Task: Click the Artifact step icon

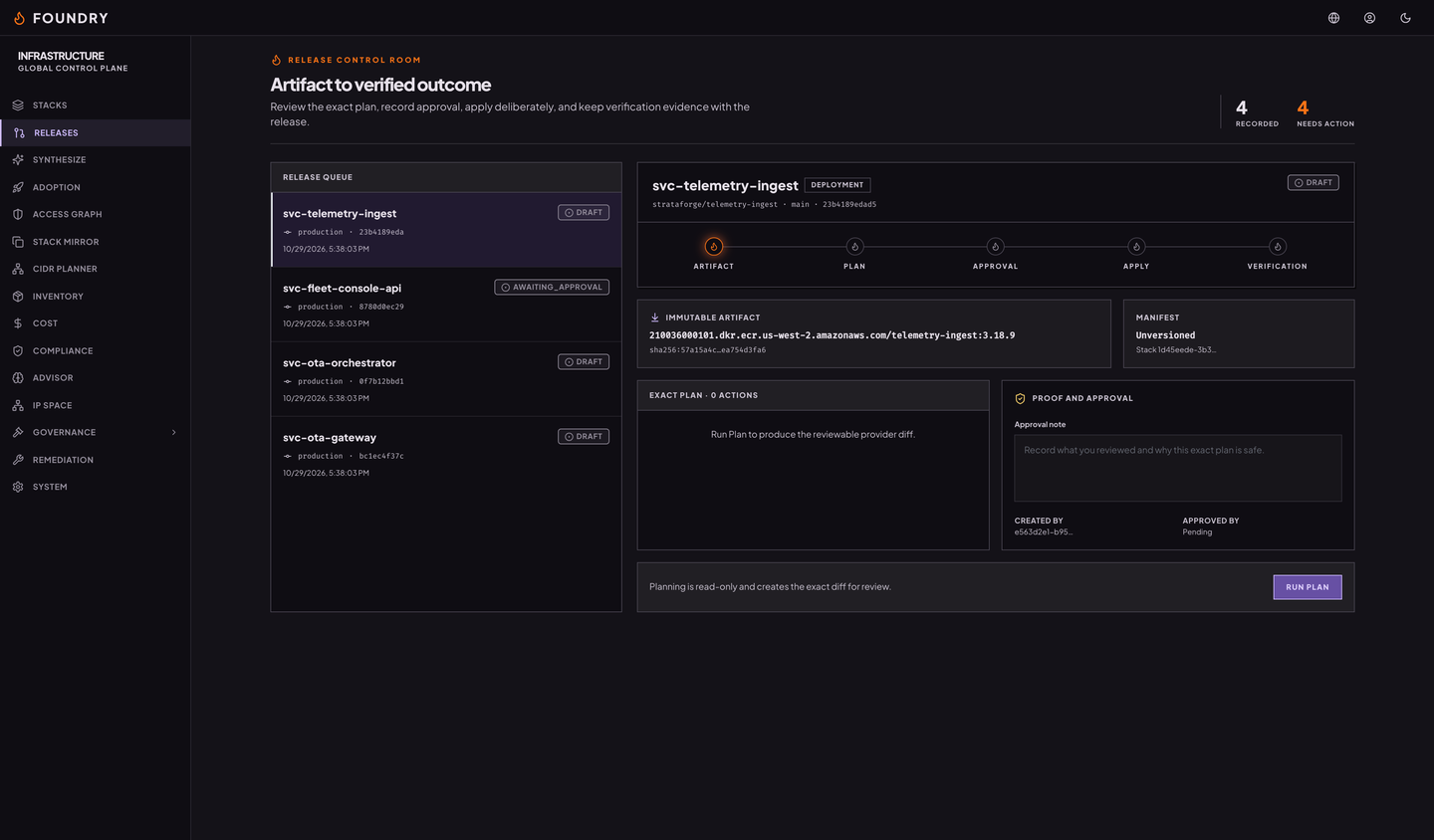Action: tap(714, 247)
